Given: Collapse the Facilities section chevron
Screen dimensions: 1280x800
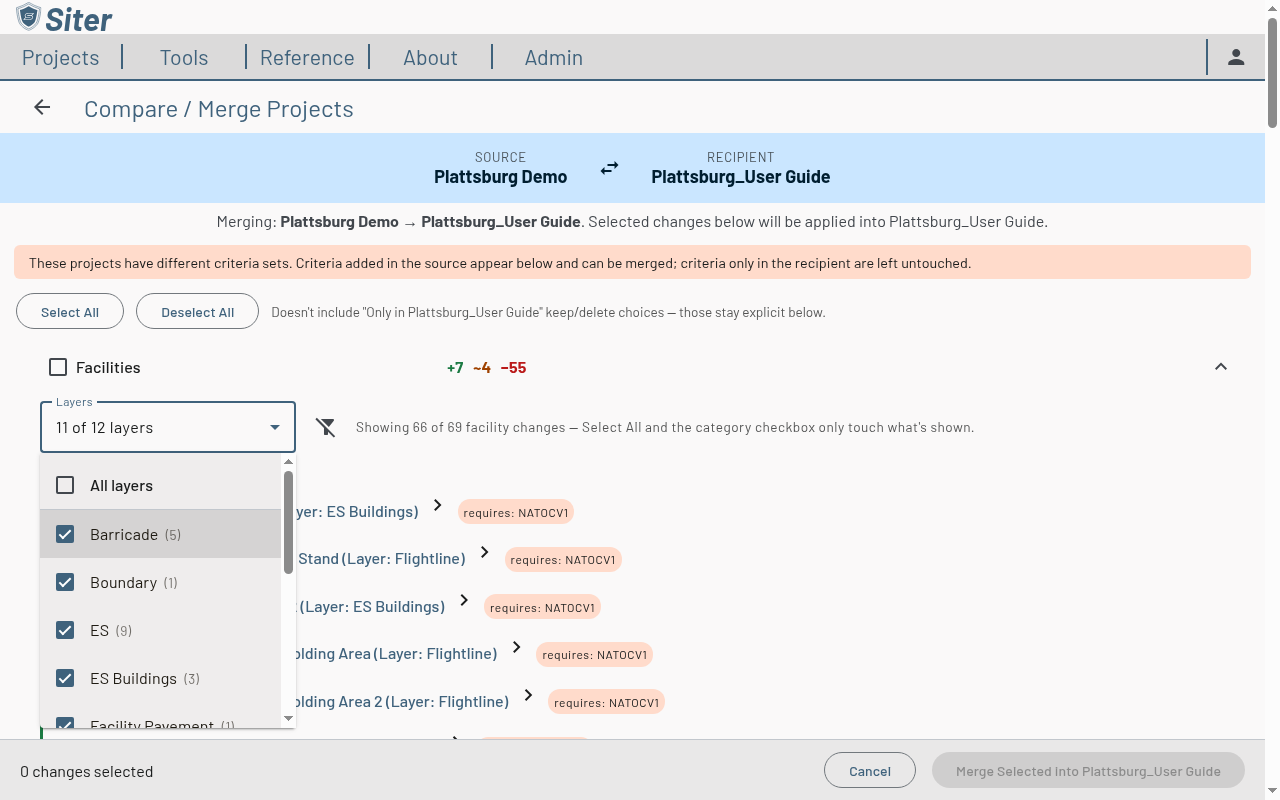Looking at the screenshot, I should click(x=1221, y=367).
